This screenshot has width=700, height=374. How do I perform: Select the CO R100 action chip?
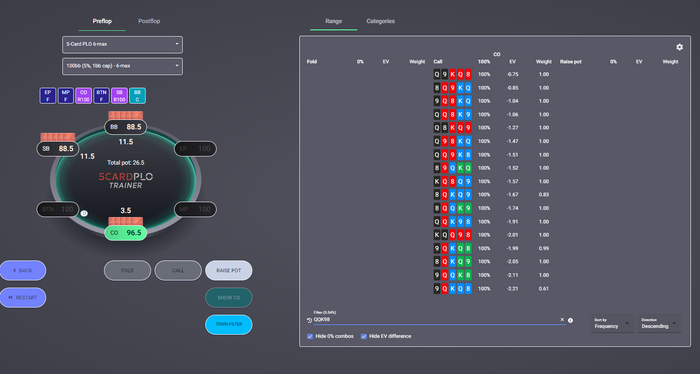(83, 96)
